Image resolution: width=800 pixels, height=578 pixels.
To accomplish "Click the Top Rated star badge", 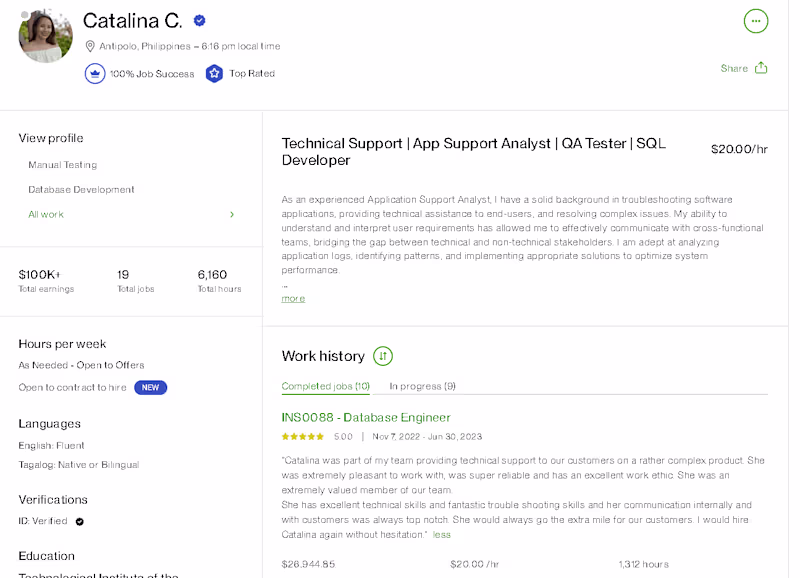I will coord(214,73).
